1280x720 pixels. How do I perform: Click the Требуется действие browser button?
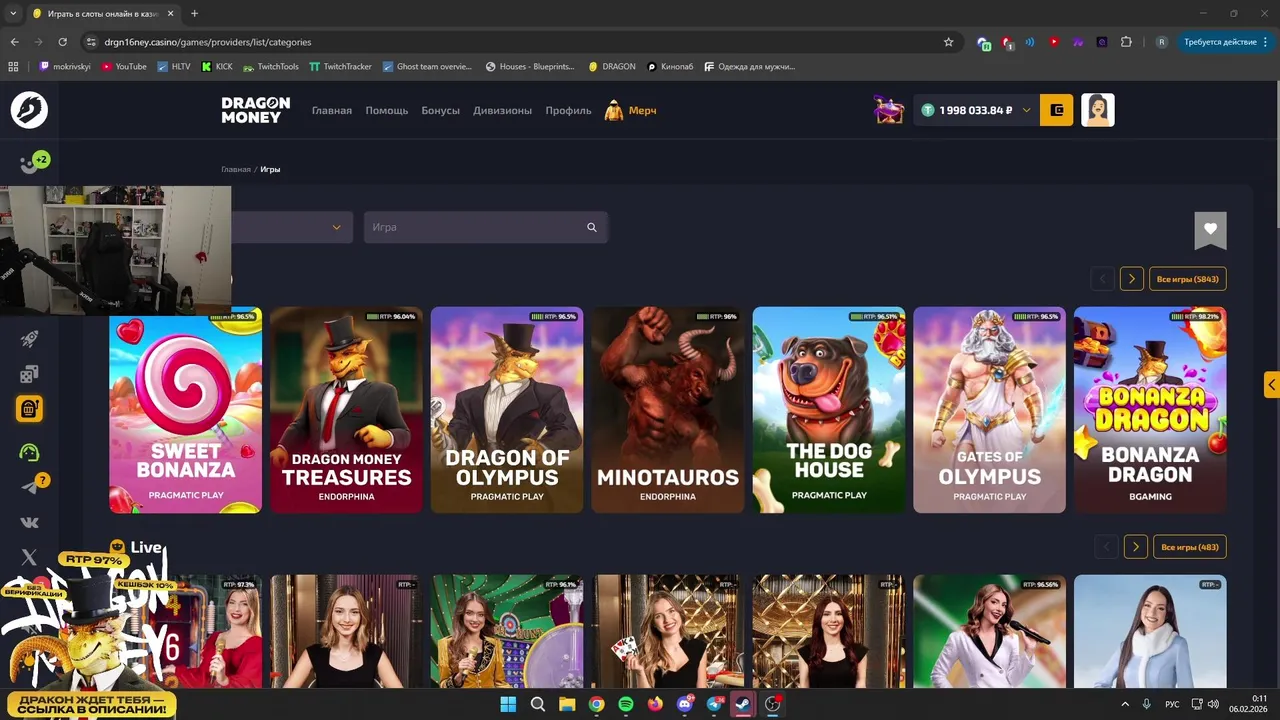click(1226, 42)
